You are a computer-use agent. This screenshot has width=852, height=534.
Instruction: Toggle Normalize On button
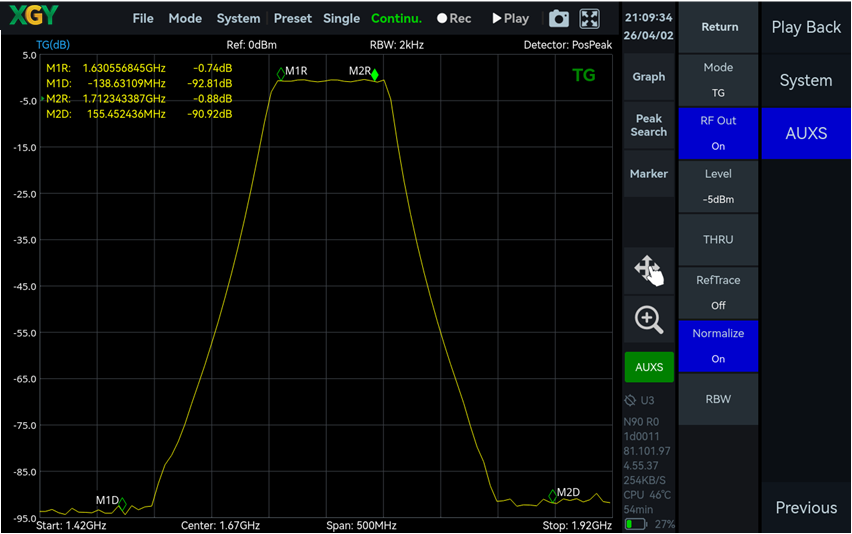(718, 346)
